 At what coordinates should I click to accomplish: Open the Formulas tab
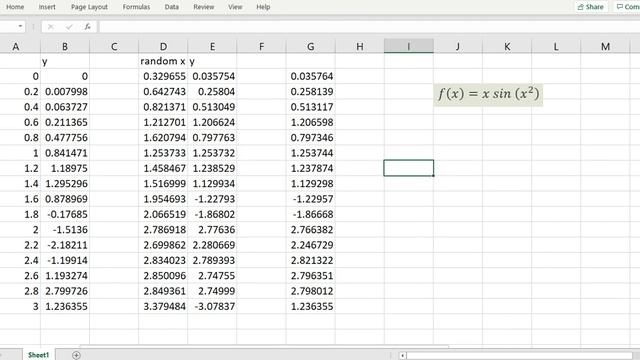tap(136, 7)
